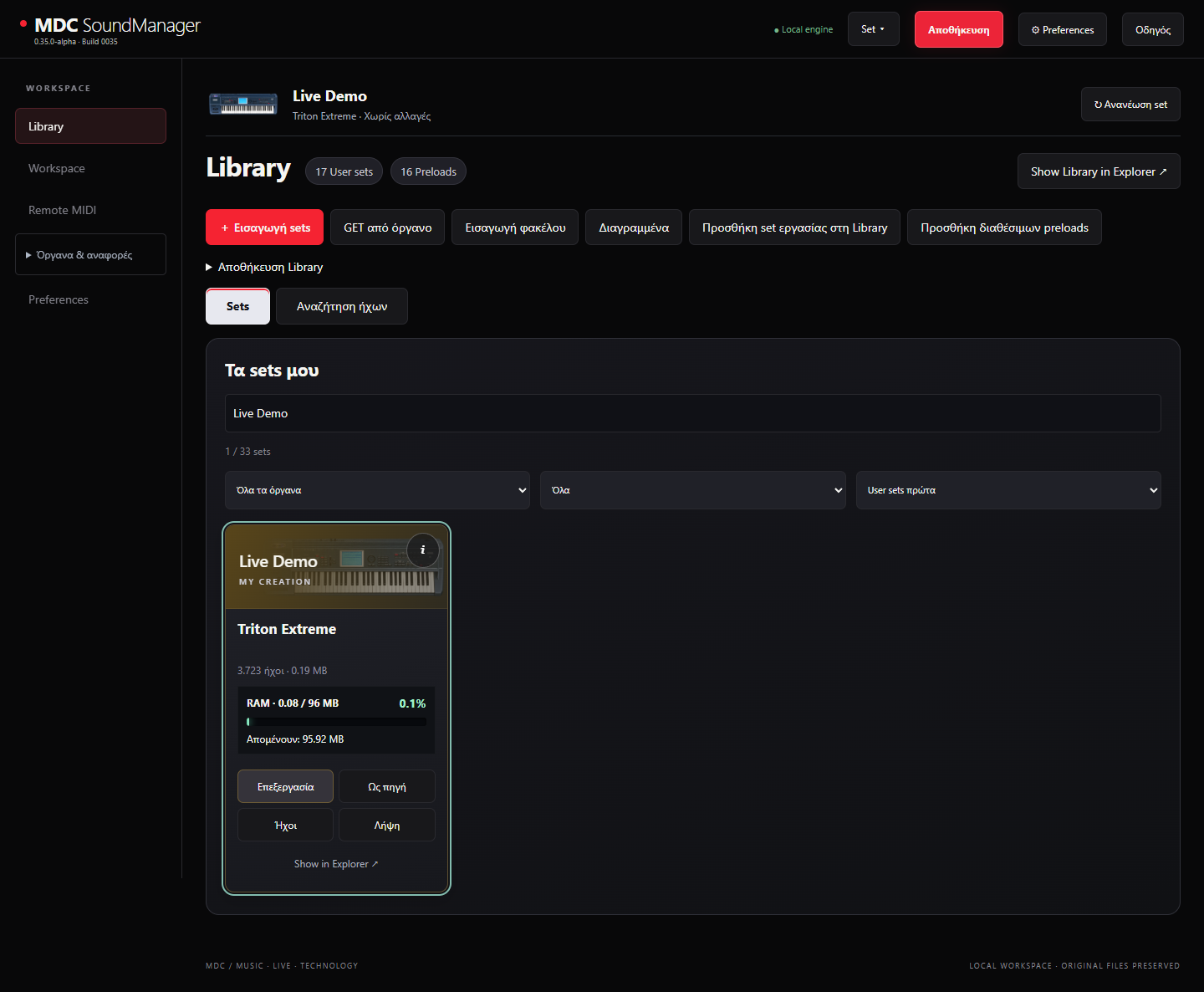This screenshot has width=1204, height=992.
Task: Click GET από όργανο button
Action: click(x=387, y=228)
